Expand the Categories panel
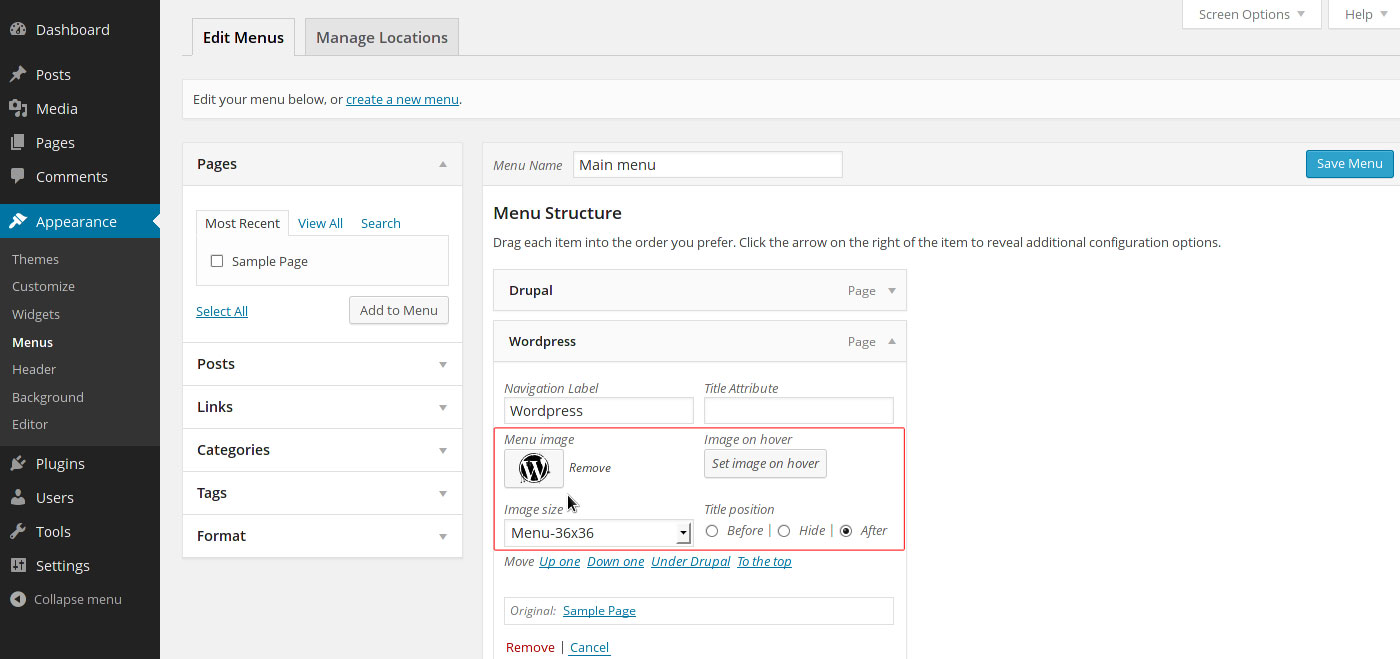 pyautogui.click(x=442, y=450)
